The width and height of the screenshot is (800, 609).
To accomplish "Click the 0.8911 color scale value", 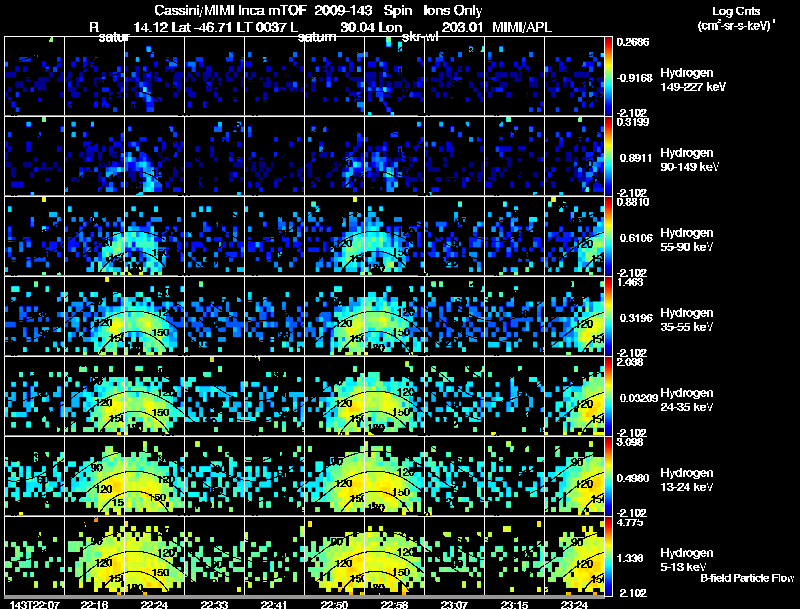I will (x=636, y=158).
